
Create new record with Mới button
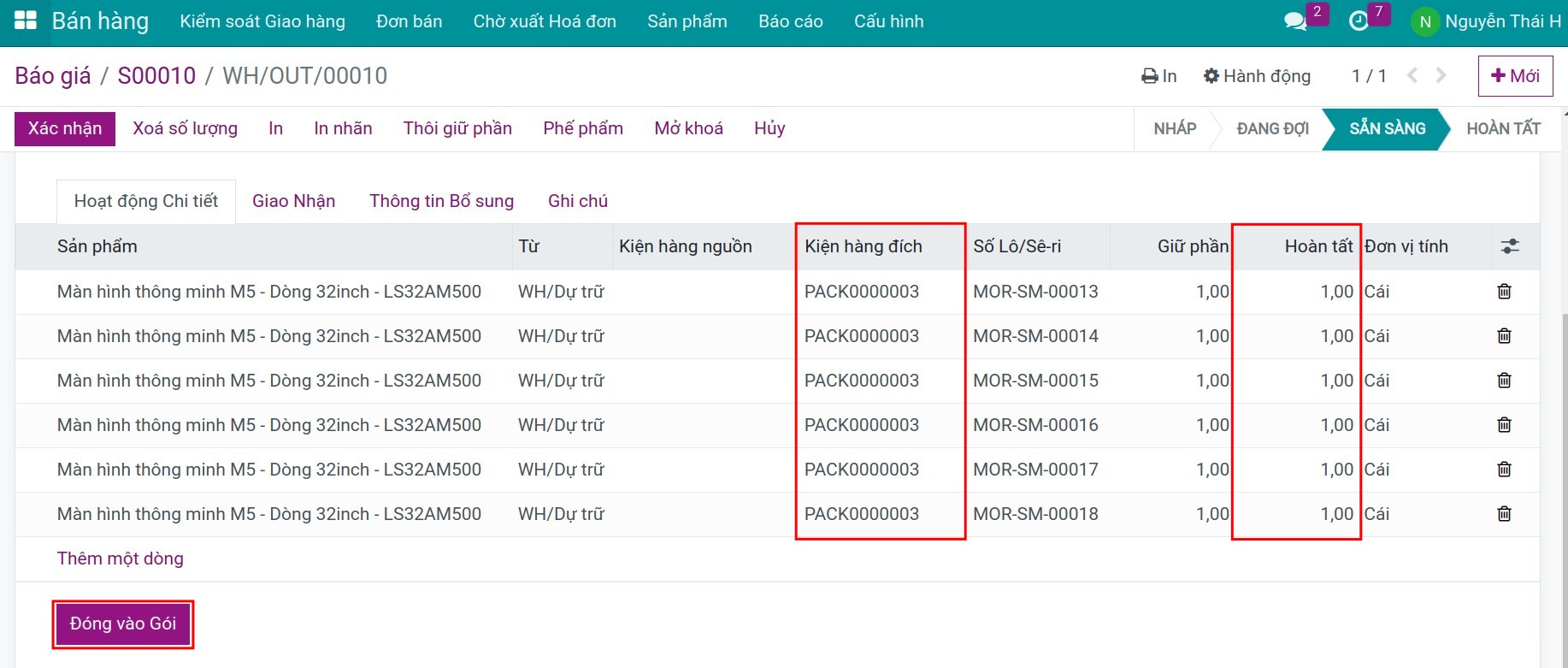(1516, 76)
